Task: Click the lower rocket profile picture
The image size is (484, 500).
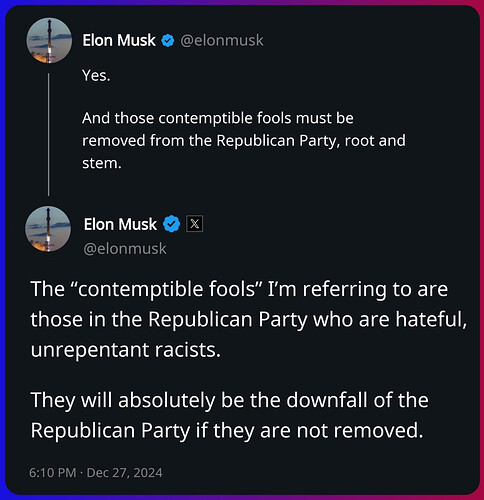Action: (x=48, y=229)
